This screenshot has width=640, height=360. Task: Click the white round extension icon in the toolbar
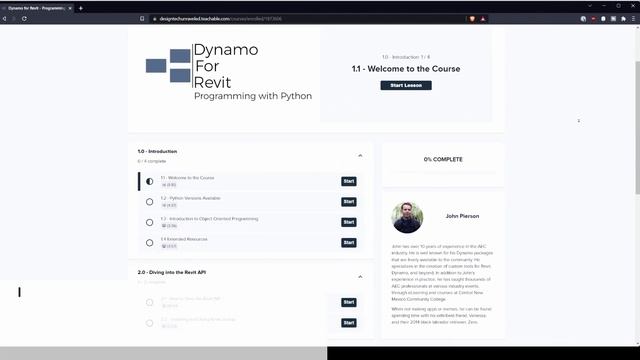(x=603, y=19)
